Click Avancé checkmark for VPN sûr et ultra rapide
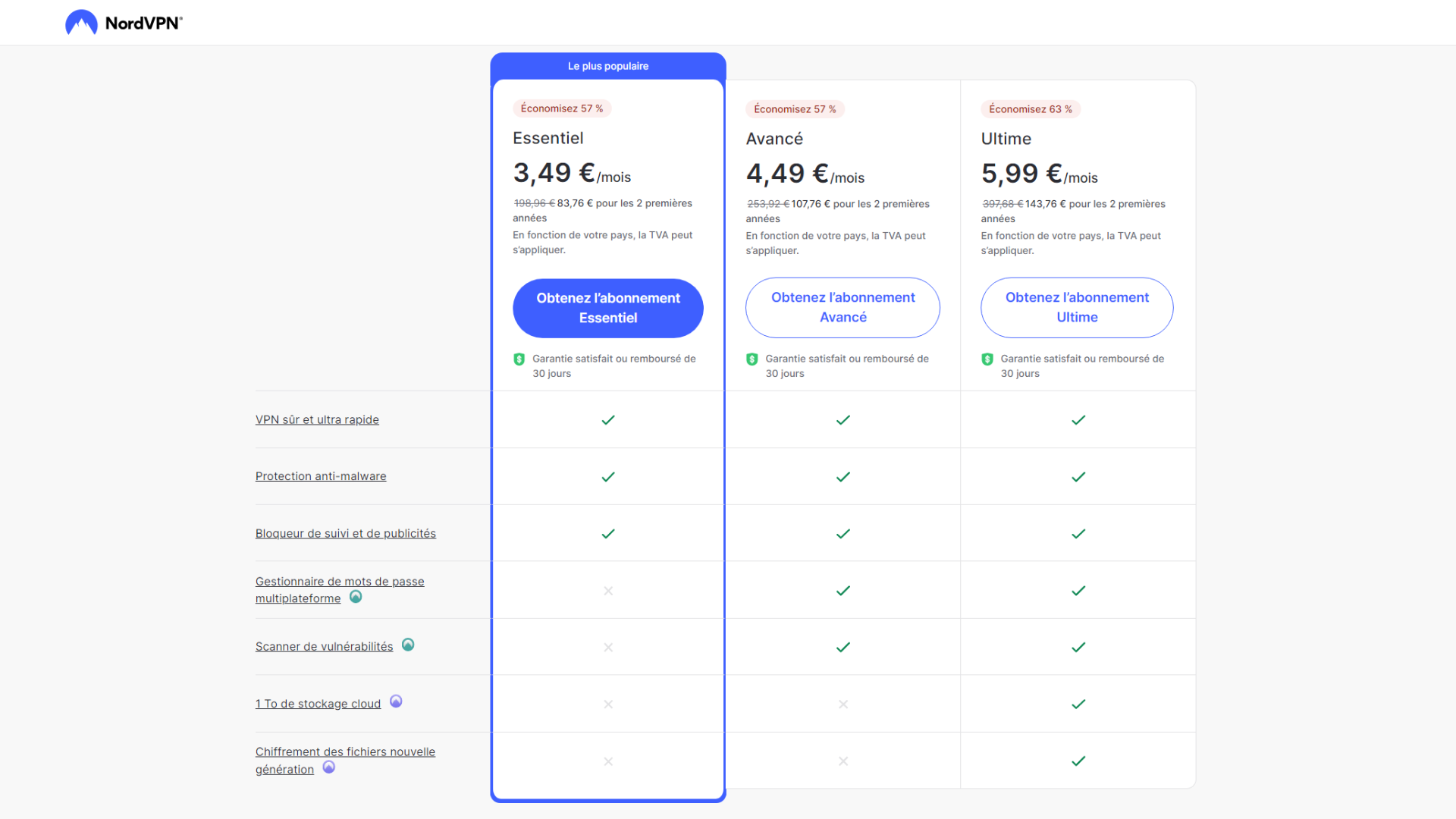 point(843,420)
